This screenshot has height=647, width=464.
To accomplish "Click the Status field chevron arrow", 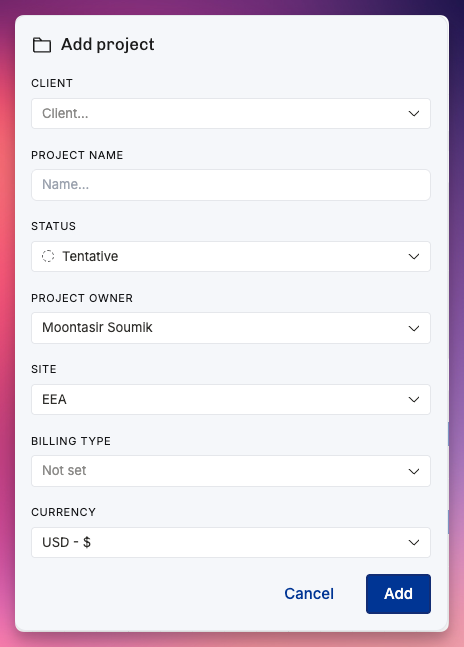I will (x=414, y=257).
